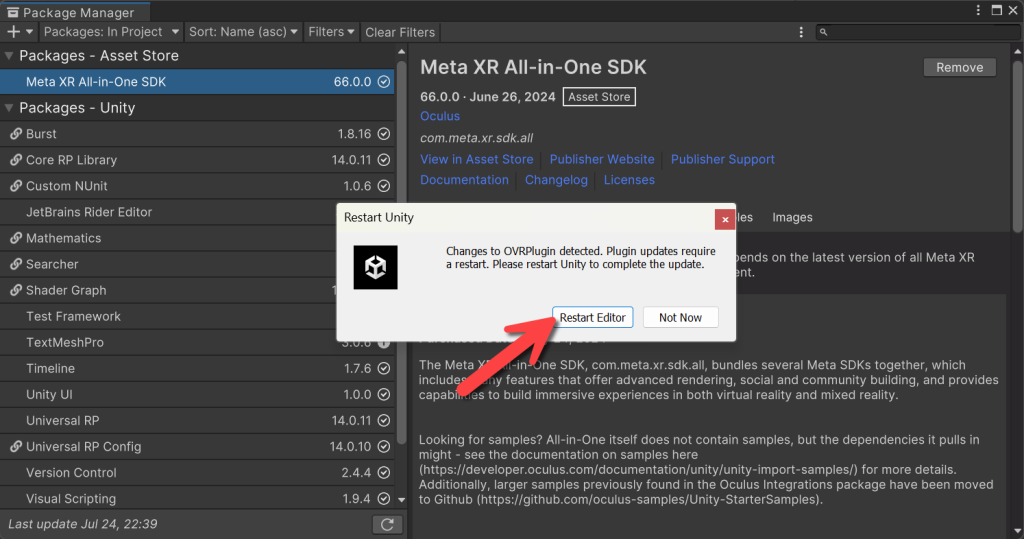
Task: Select the Visual Scripting package row
Action: pyautogui.click(x=197, y=498)
